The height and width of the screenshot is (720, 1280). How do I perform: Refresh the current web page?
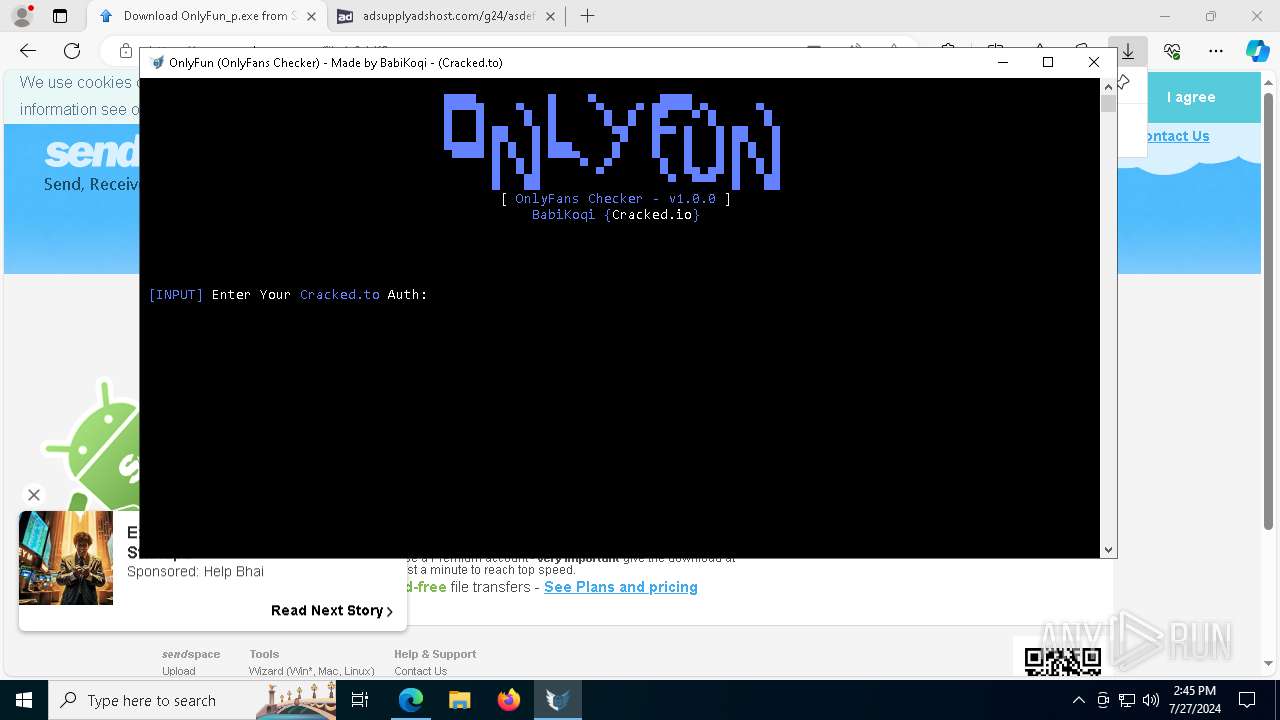pos(72,51)
